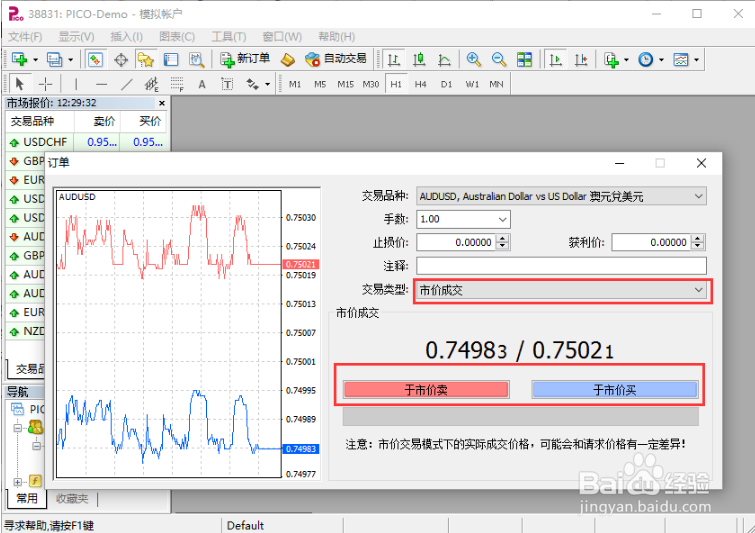Screen dimensions: 755x533
Task: Open the 显示(V) menu
Action: (x=76, y=37)
